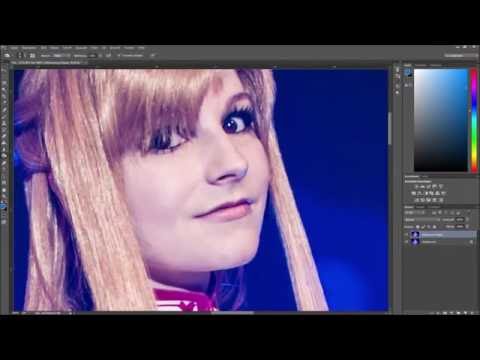The width and height of the screenshot is (480, 360).
Task: Toggle the Brush panel button in options bar
Action: click(32, 55)
